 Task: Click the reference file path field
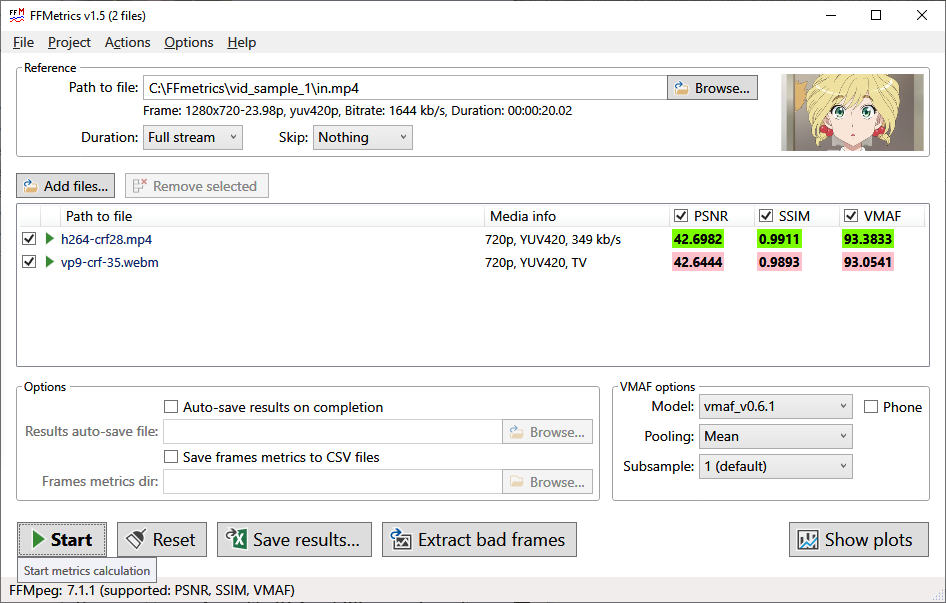pos(405,88)
